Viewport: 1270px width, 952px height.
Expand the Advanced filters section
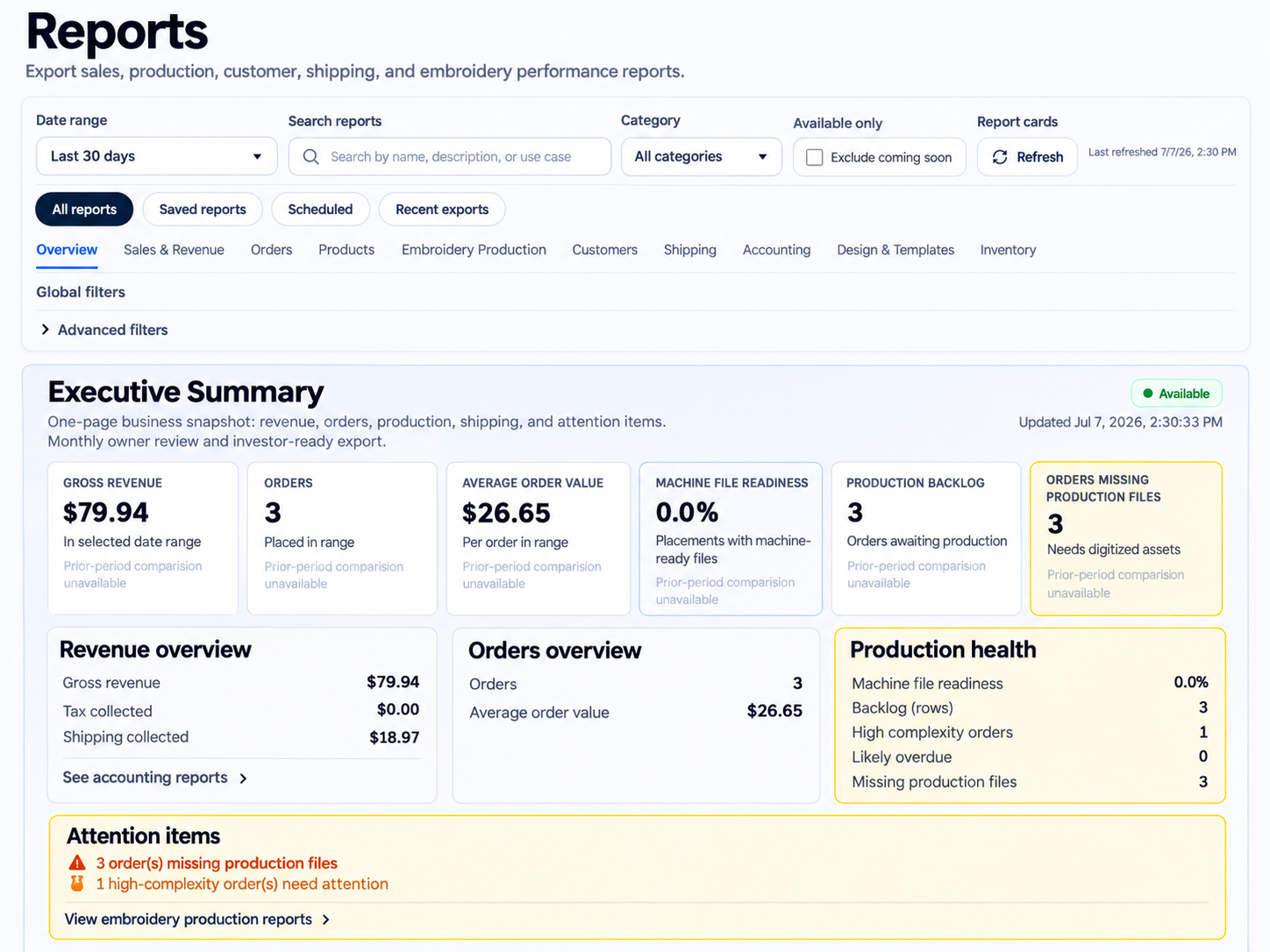103,330
